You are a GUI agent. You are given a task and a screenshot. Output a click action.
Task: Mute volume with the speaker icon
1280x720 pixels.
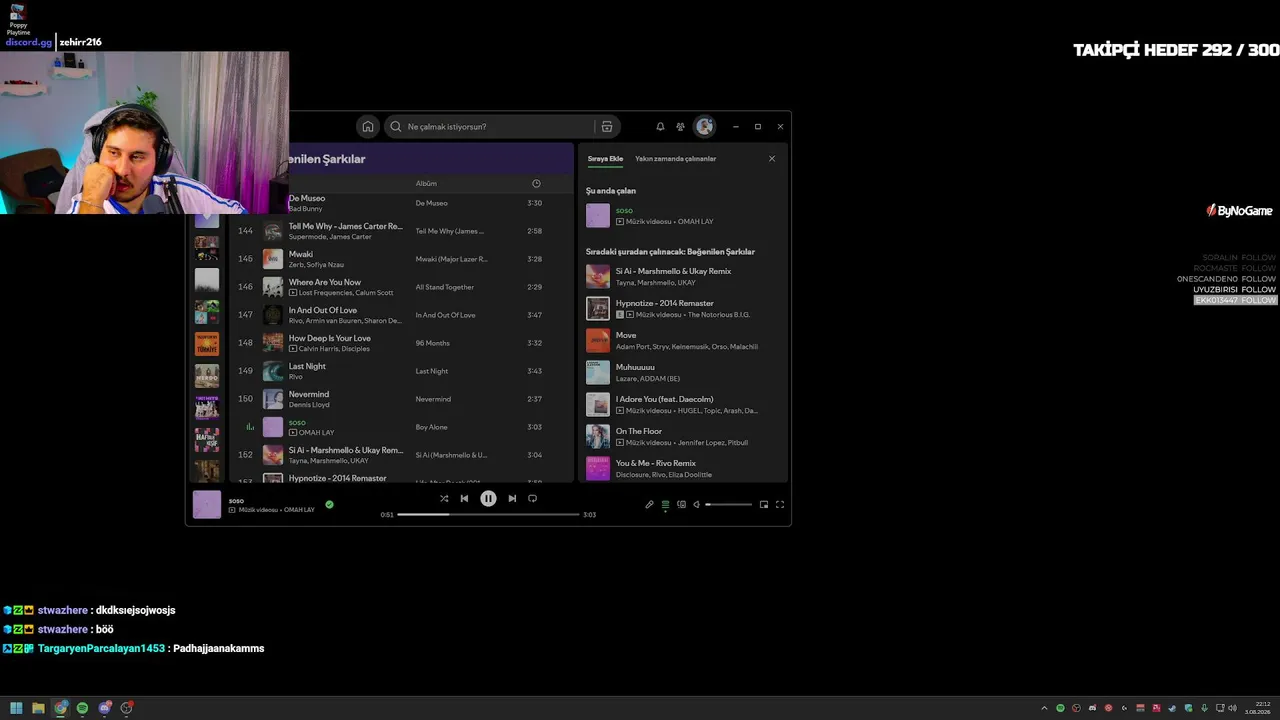tap(697, 504)
